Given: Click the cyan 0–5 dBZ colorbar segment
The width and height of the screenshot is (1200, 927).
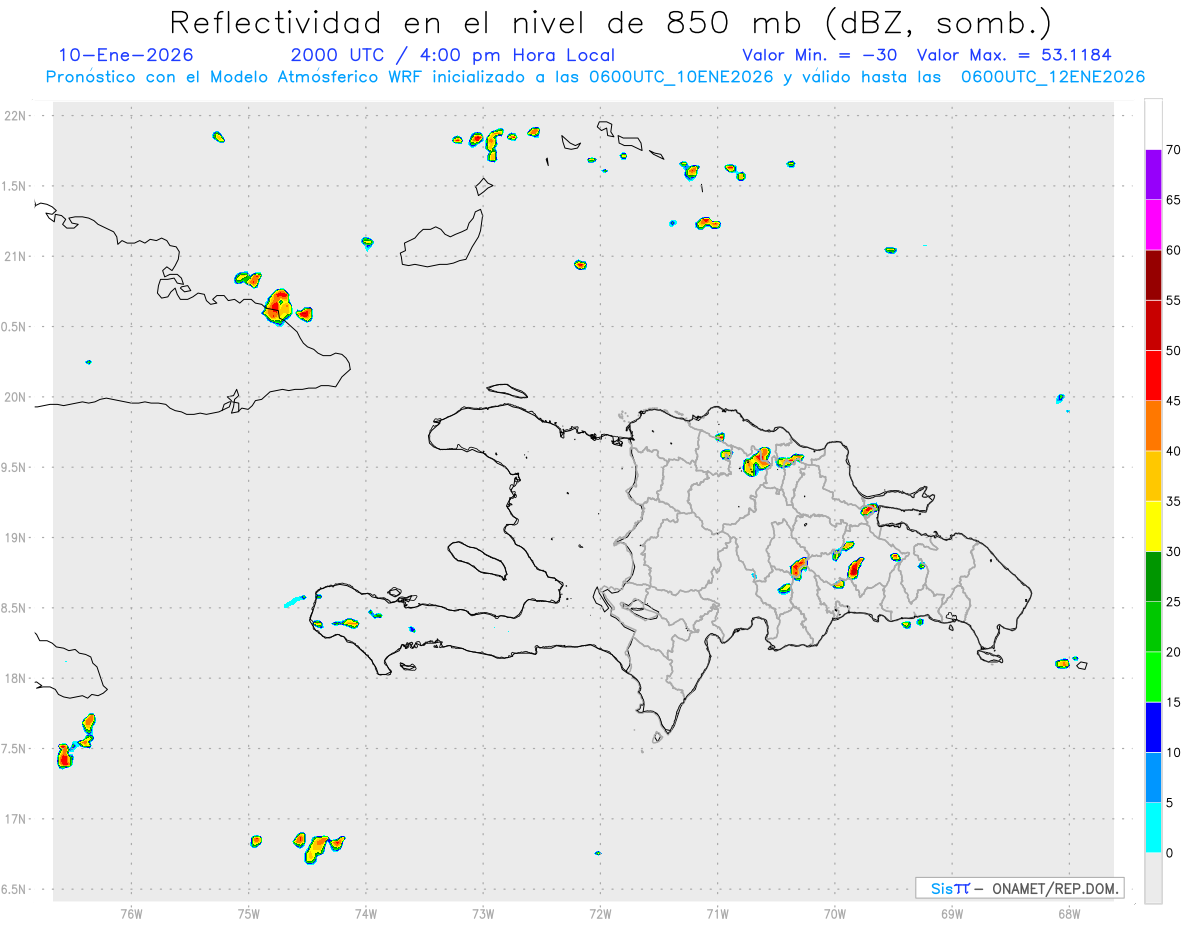Looking at the screenshot, I should [x=1153, y=828].
